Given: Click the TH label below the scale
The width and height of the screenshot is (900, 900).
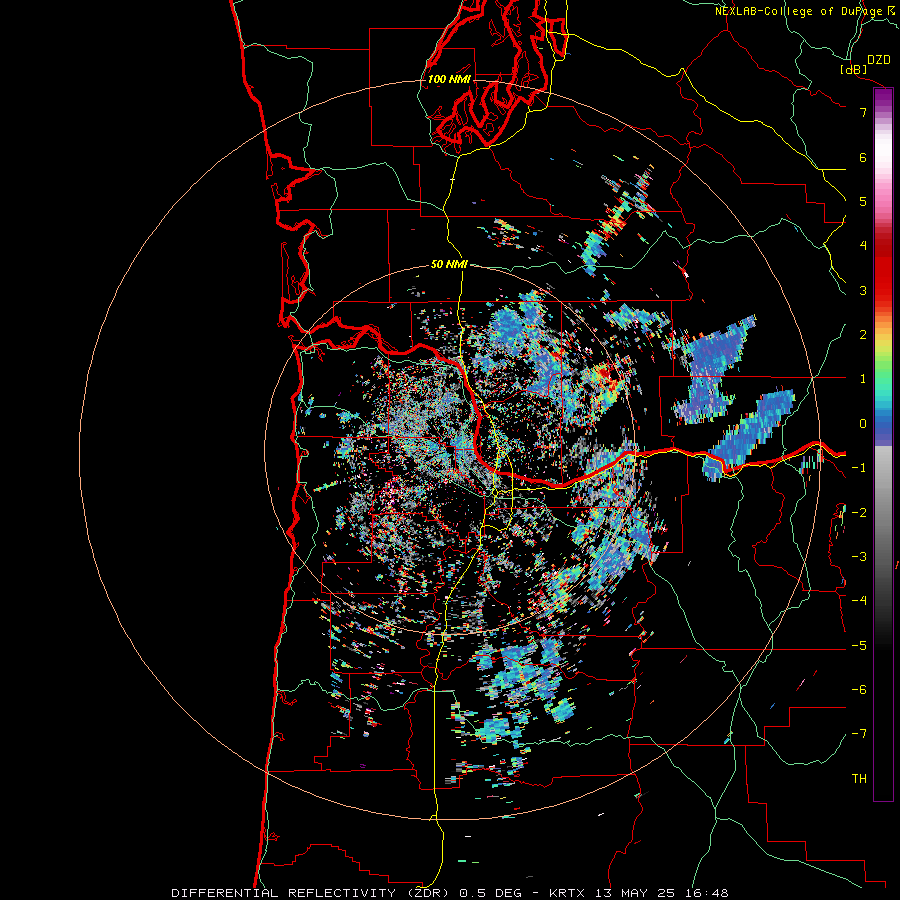Looking at the screenshot, I should click(x=859, y=779).
